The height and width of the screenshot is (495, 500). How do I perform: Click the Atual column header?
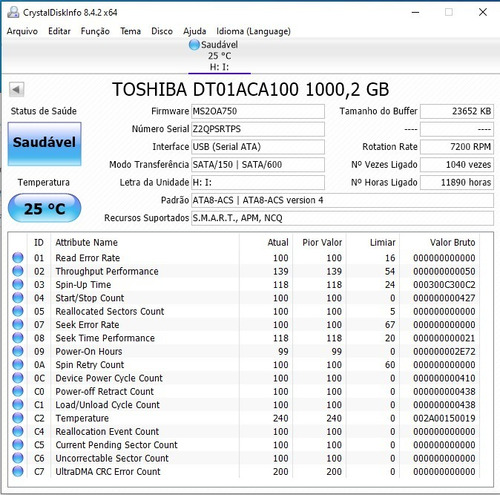pyautogui.click(x=278, y=242)
